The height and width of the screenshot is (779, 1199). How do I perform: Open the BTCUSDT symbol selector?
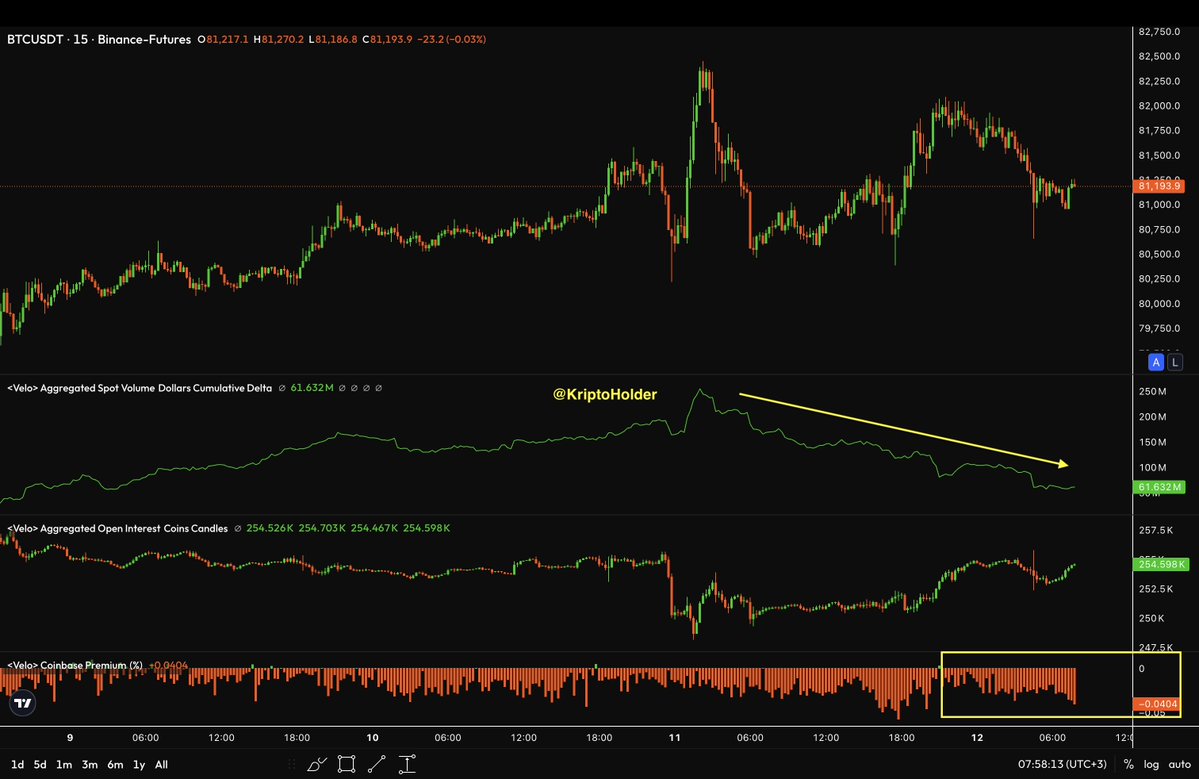(35, 39)
